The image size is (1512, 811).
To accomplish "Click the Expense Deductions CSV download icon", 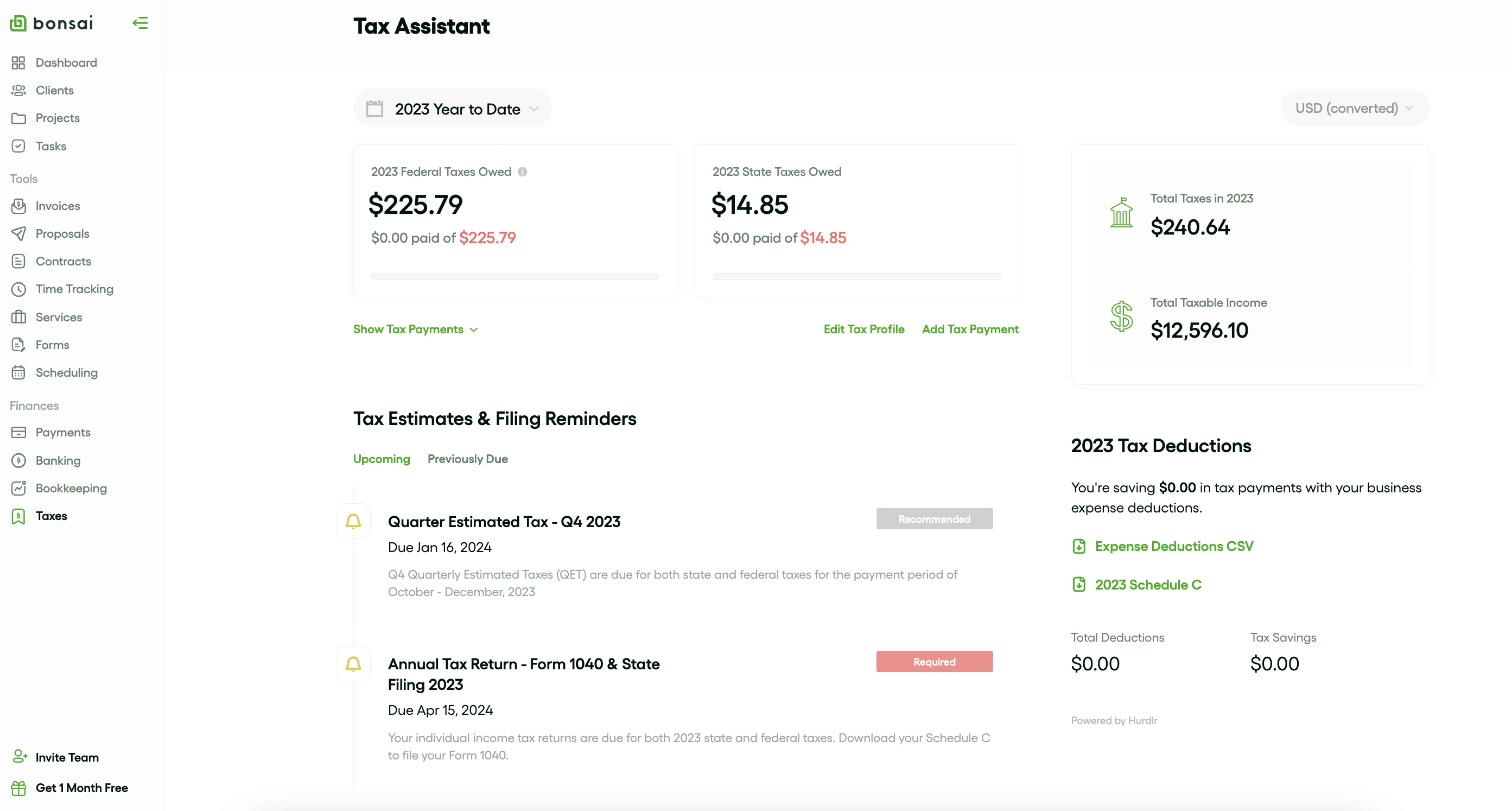I will coord(1079,546).
